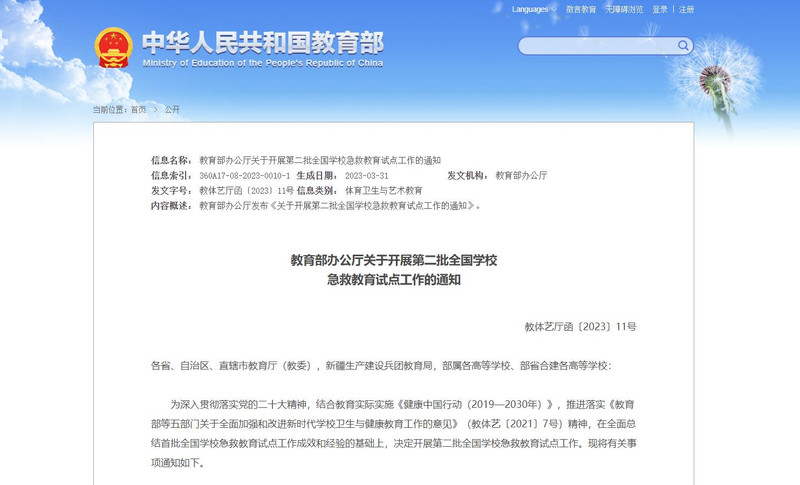Click the 发文机构 value 教育部办公厅
This screenshot has height=485, width=800.
[521, 175]
